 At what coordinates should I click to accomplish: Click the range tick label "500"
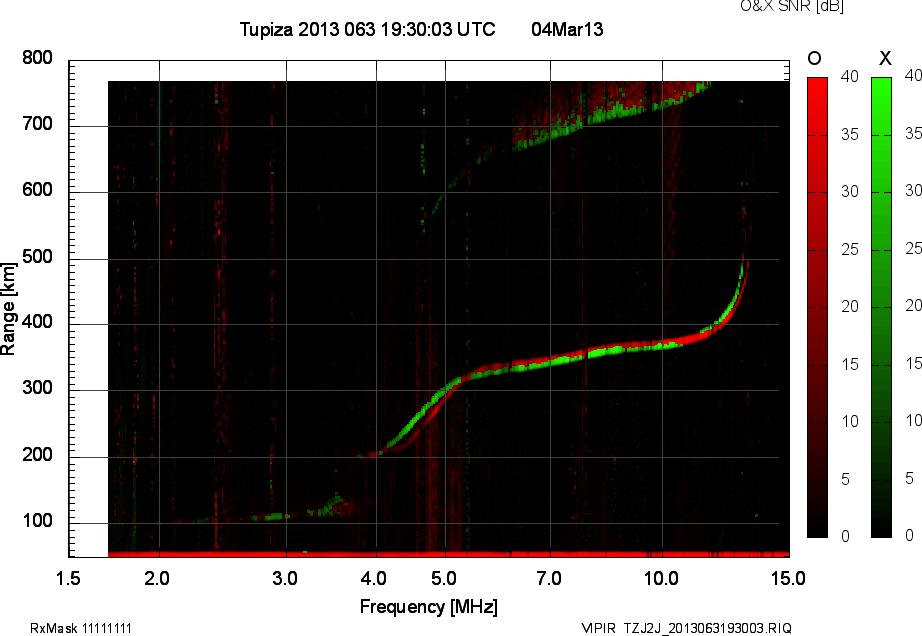click(37, 257)
